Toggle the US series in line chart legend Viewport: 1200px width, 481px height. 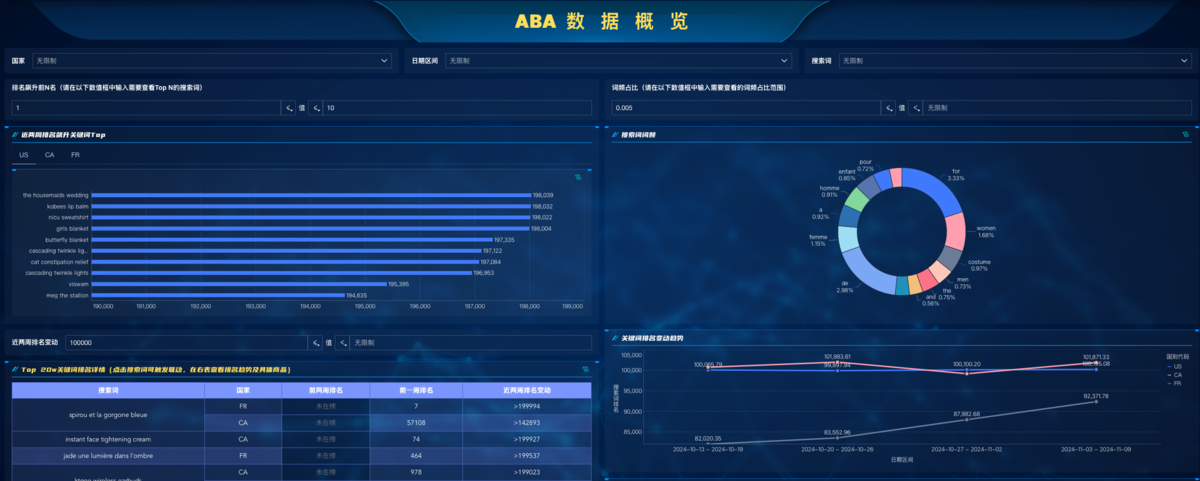[x=1176, y=366]
